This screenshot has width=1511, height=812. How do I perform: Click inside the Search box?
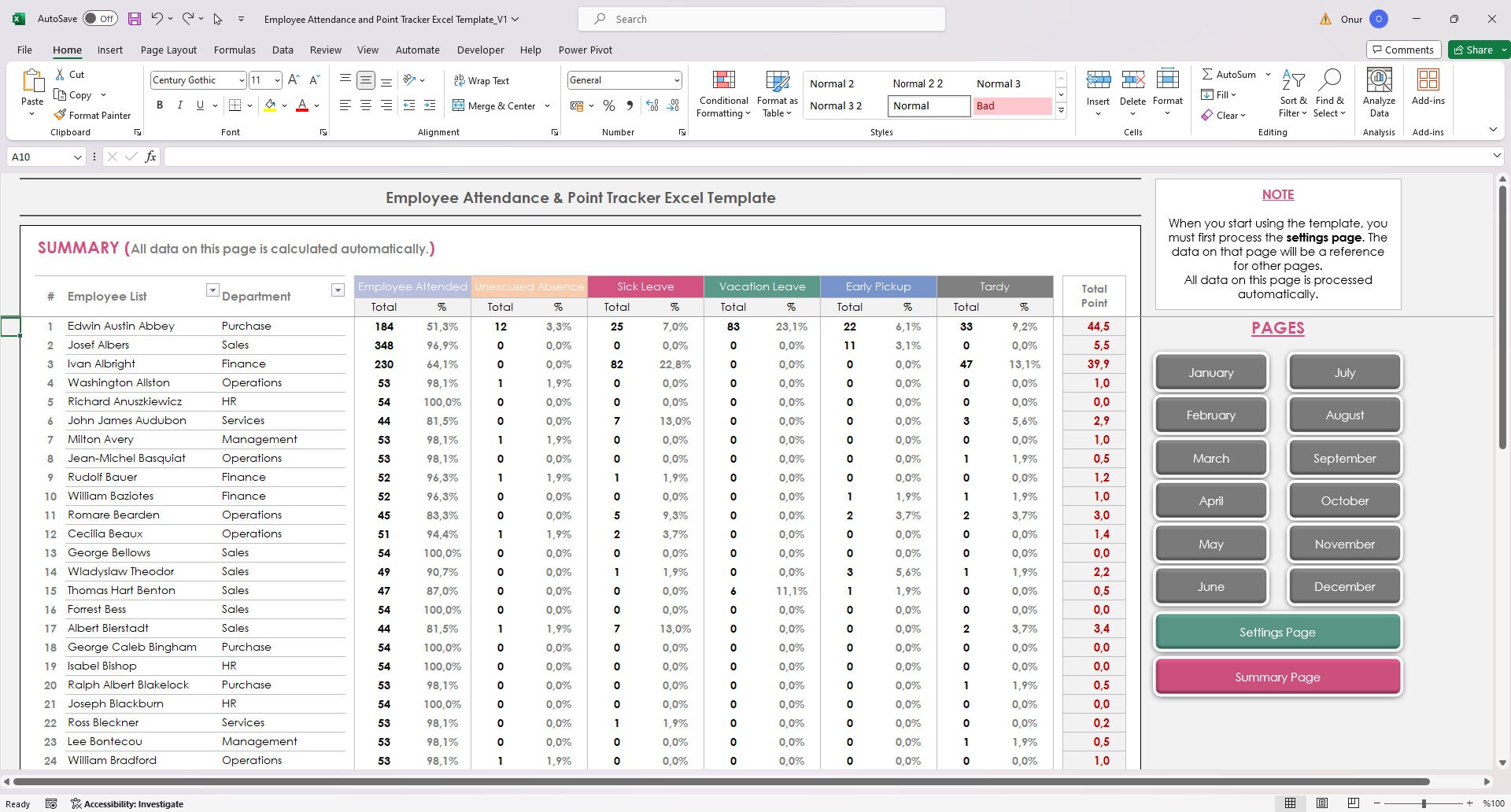(760, 18)
